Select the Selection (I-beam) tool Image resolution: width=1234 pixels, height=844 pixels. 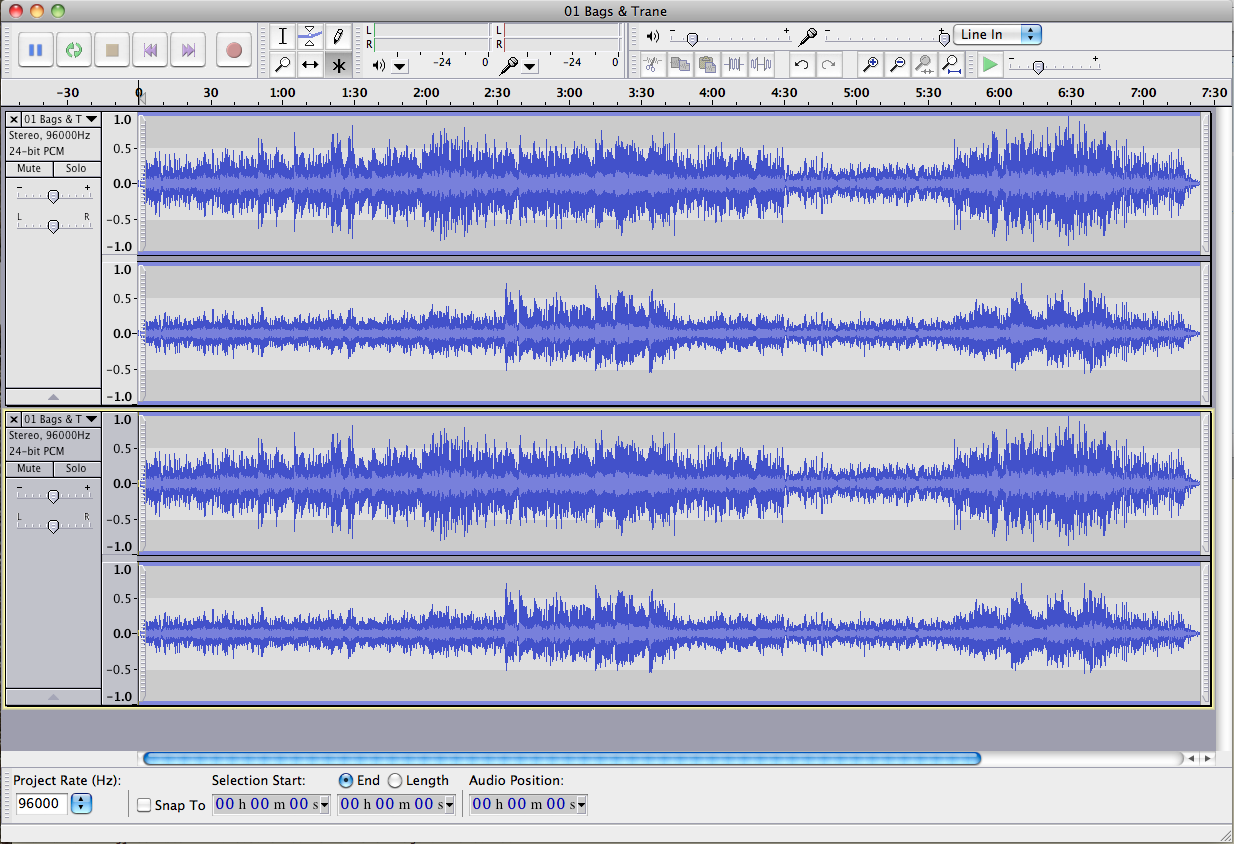[x=283, y=37]
